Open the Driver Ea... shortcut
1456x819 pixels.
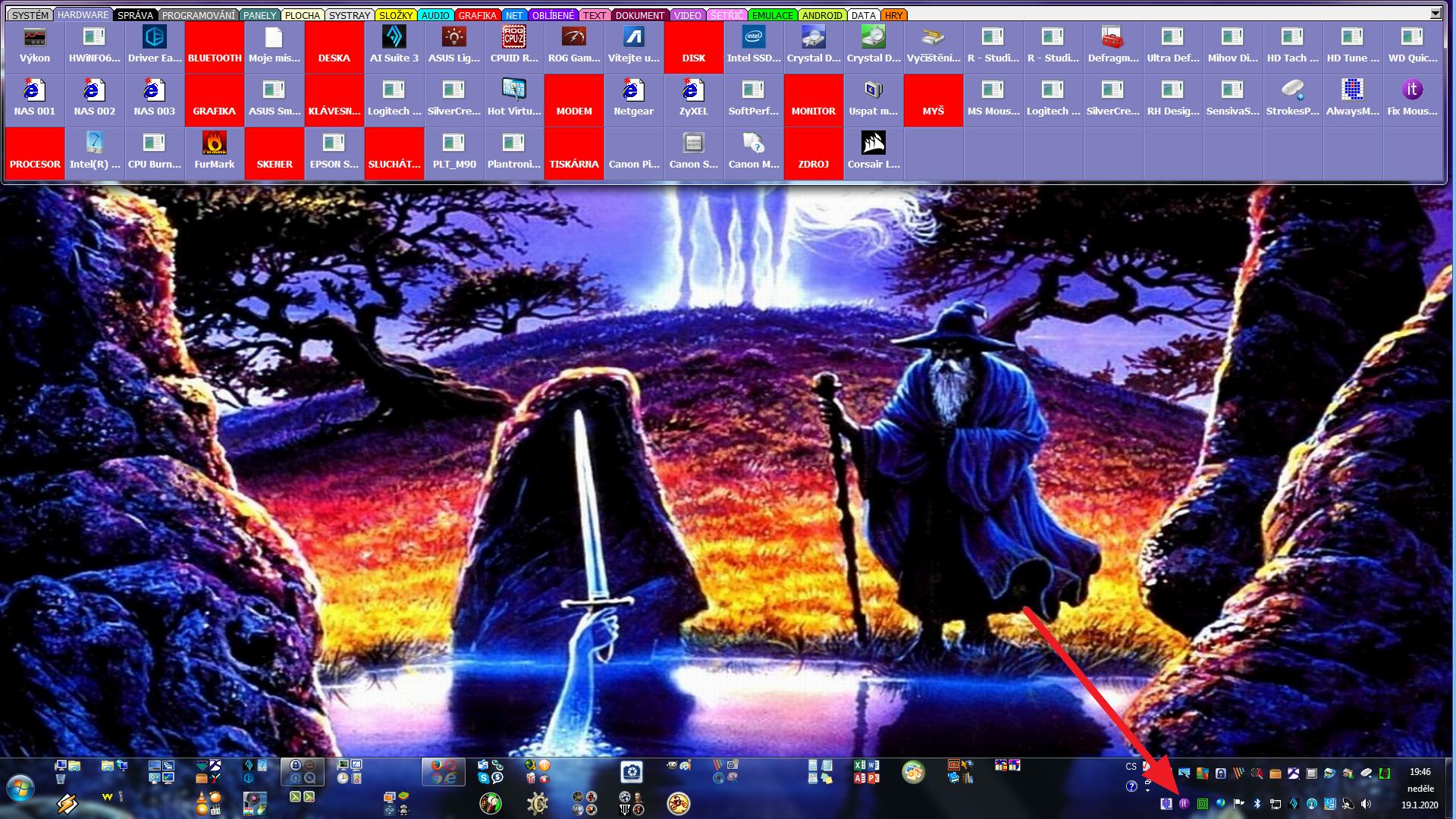point(155,47)
